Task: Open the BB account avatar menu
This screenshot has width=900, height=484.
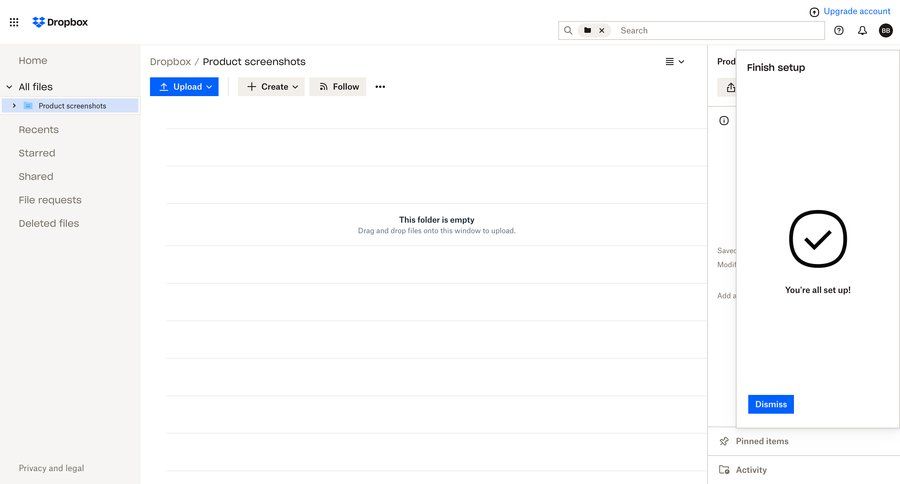Action: pos(886,30)
